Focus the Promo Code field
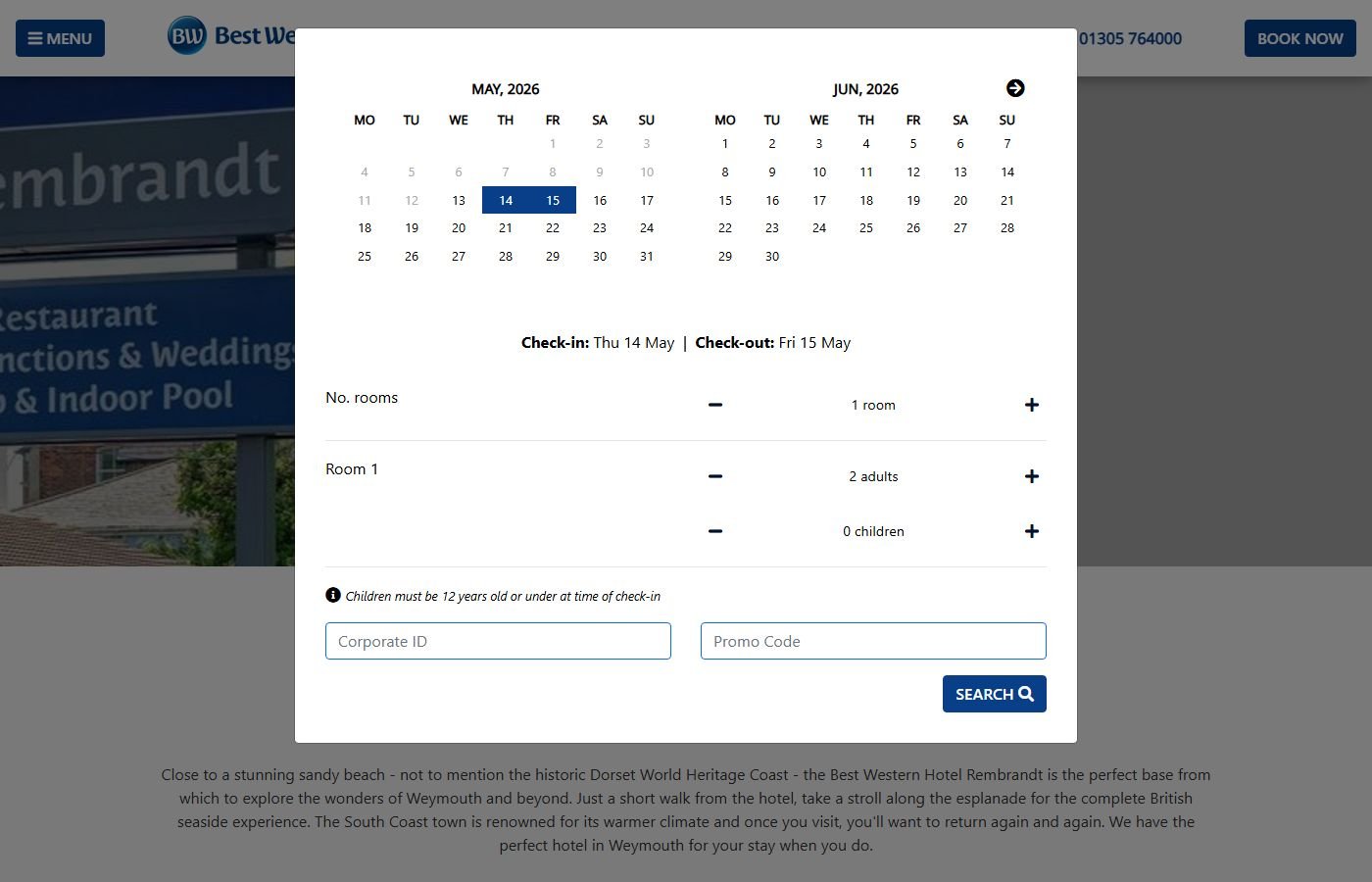 click(873, 641)
